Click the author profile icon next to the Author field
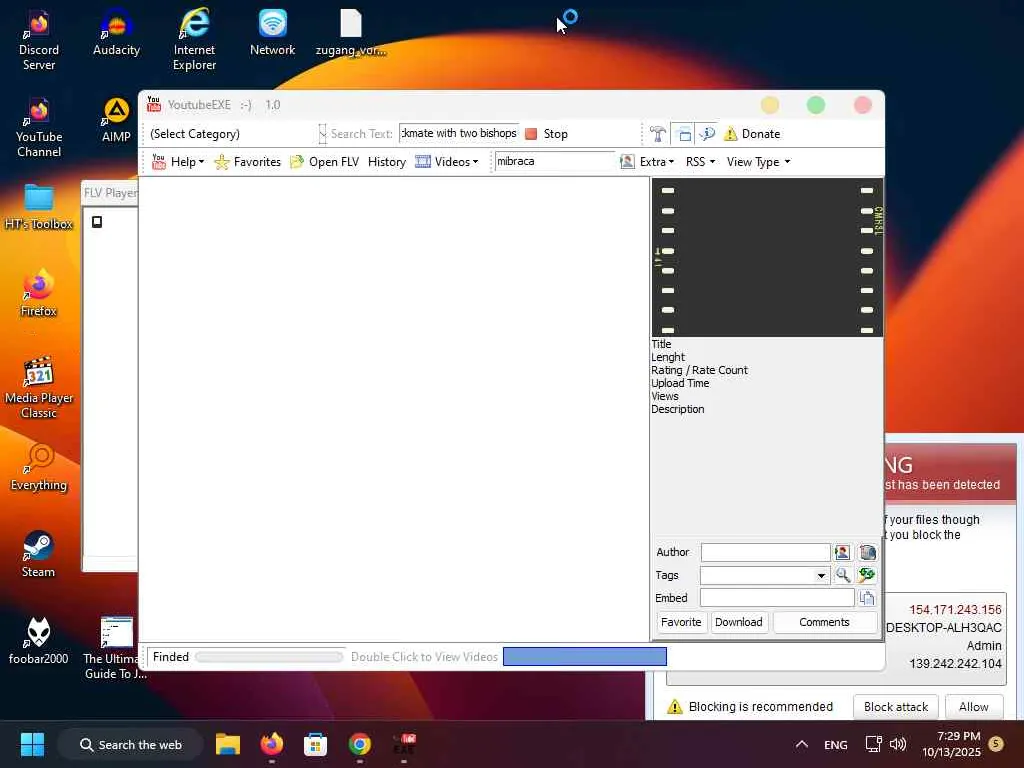1024x768 pixels. point(842,552)
